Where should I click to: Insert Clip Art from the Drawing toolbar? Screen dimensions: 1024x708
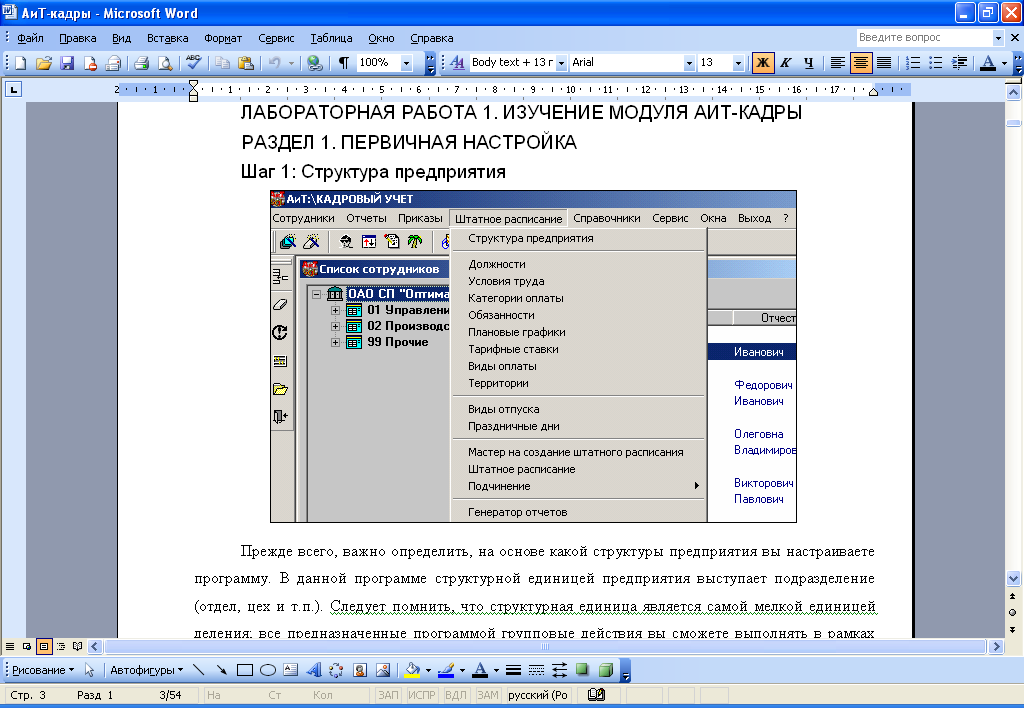360,669
